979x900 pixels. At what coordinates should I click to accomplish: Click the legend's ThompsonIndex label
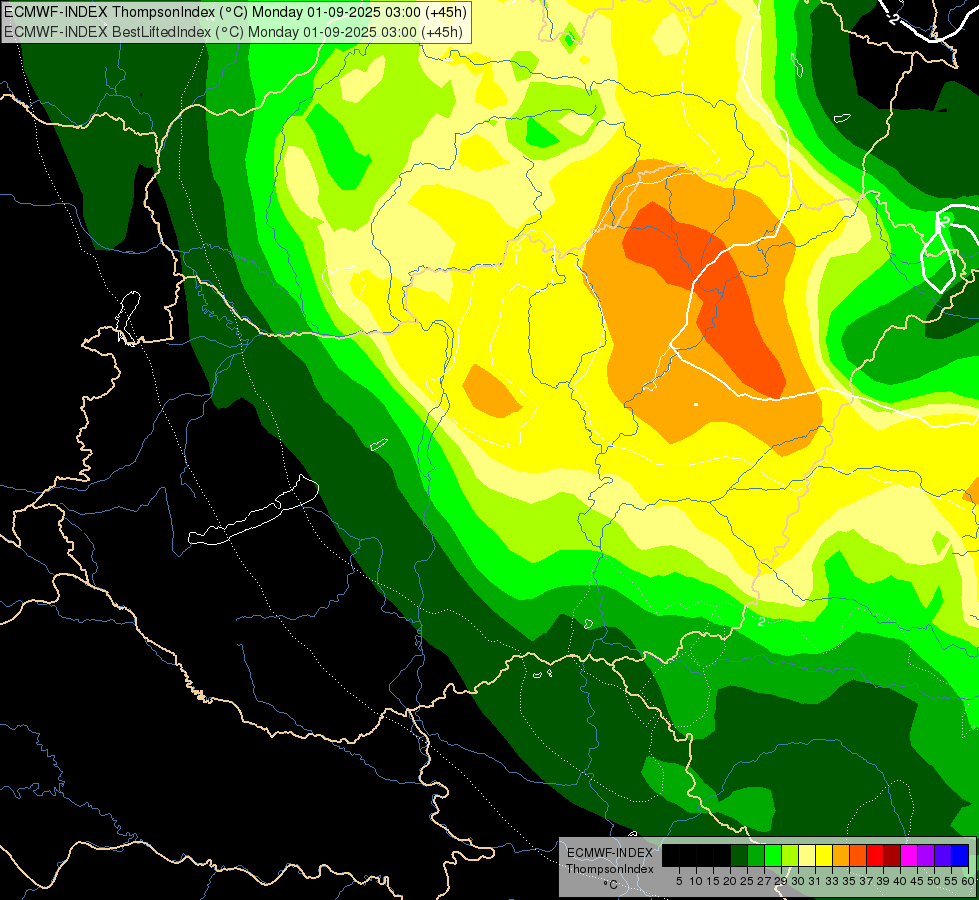coord(610,869)
